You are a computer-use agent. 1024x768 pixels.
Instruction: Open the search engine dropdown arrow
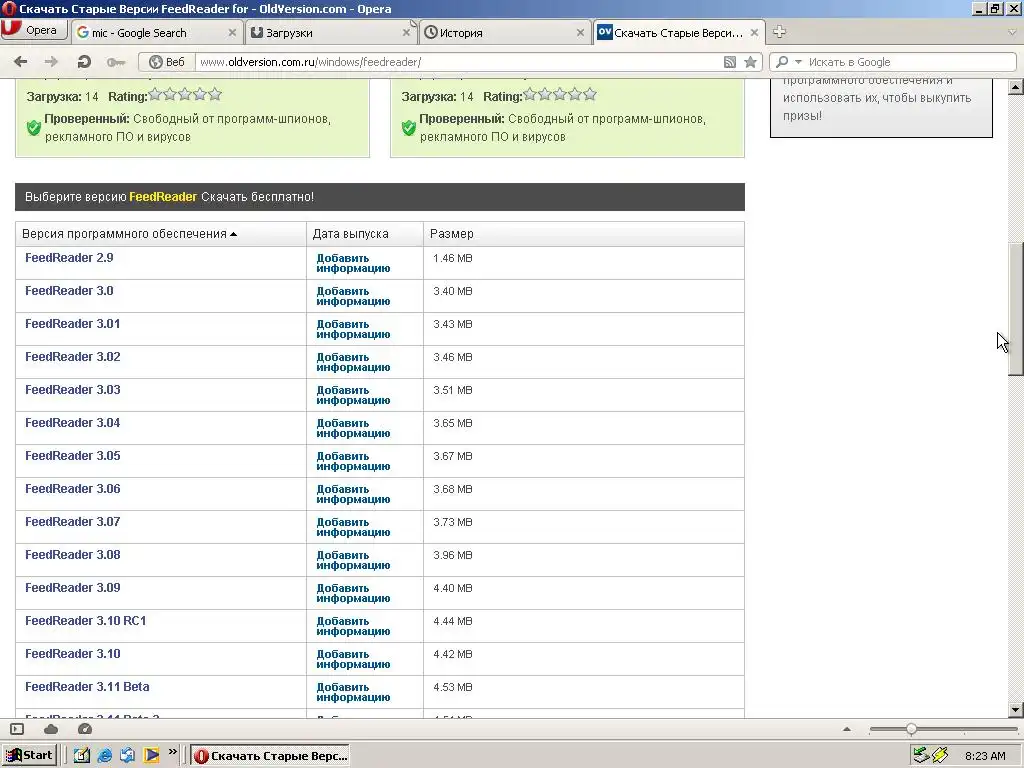798,62
